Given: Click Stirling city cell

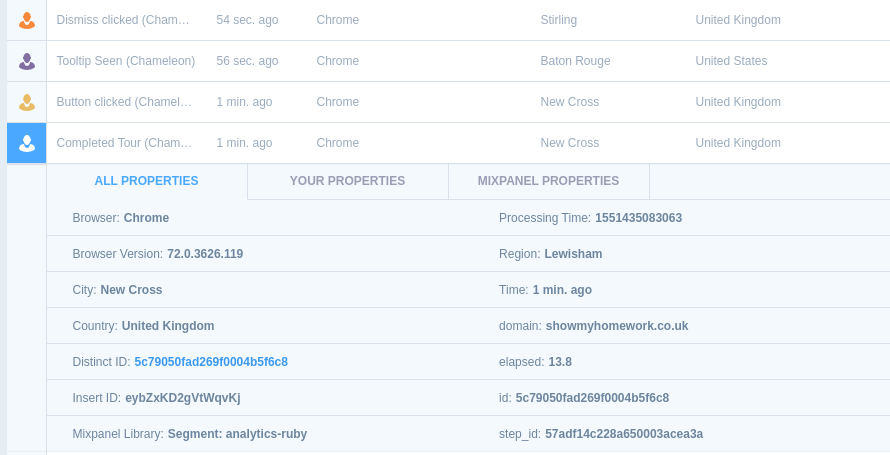Looking at the screenshot, I should [559, 20].
